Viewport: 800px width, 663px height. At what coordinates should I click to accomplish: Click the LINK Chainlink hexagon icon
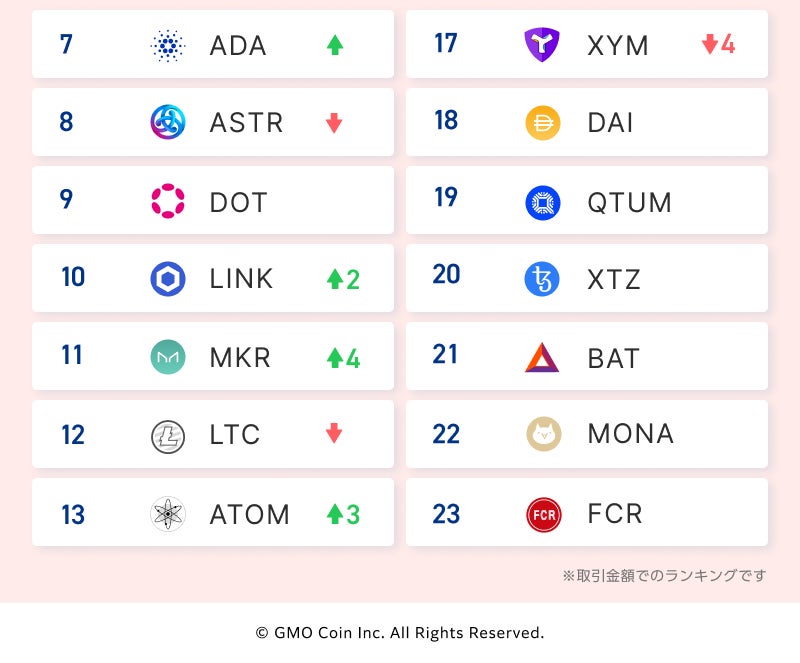(x=168, y=279)
